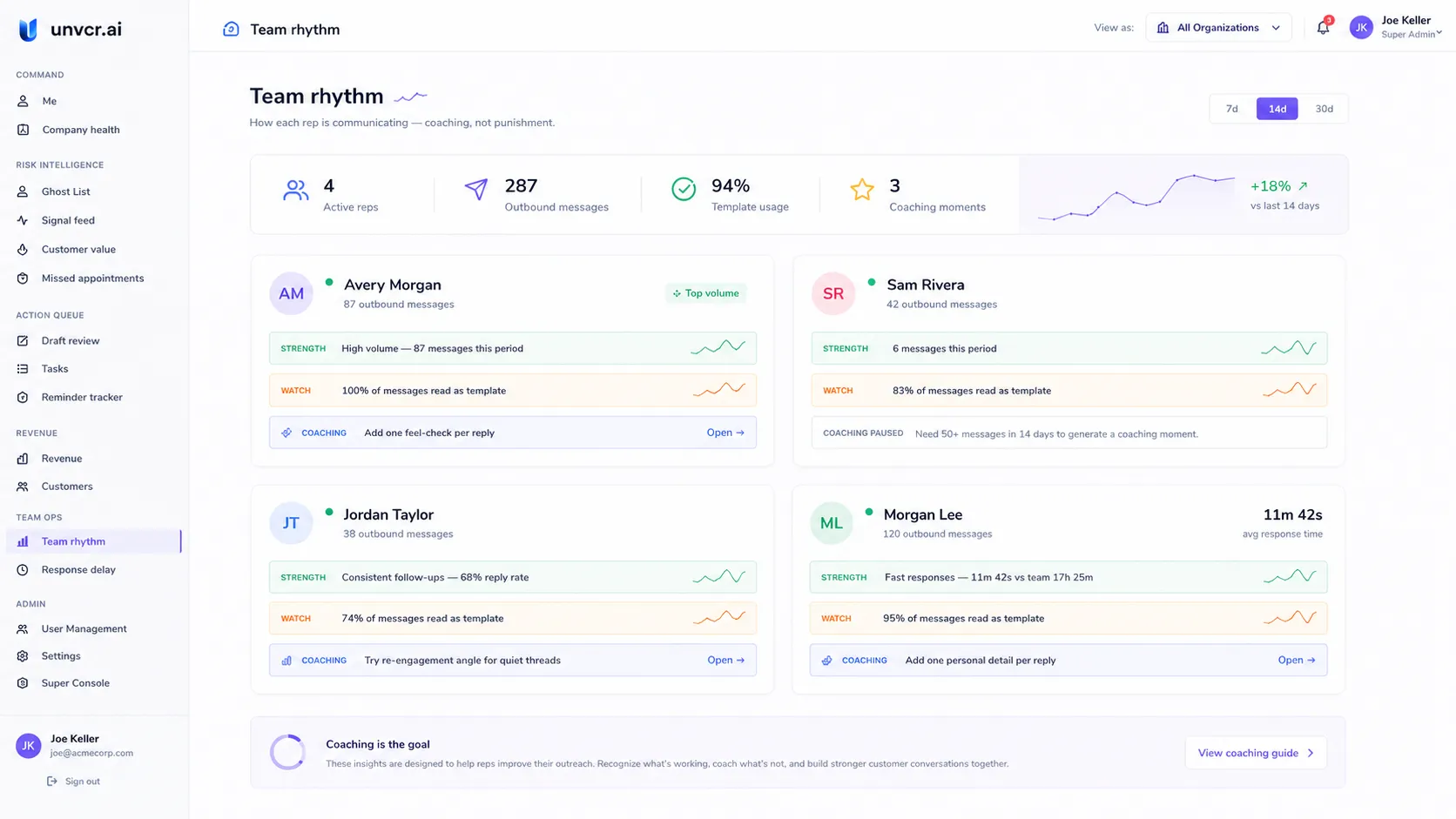Select the 30d time range
The height and width of the screenshot is (819, 1456).
tap(1324, 109)
